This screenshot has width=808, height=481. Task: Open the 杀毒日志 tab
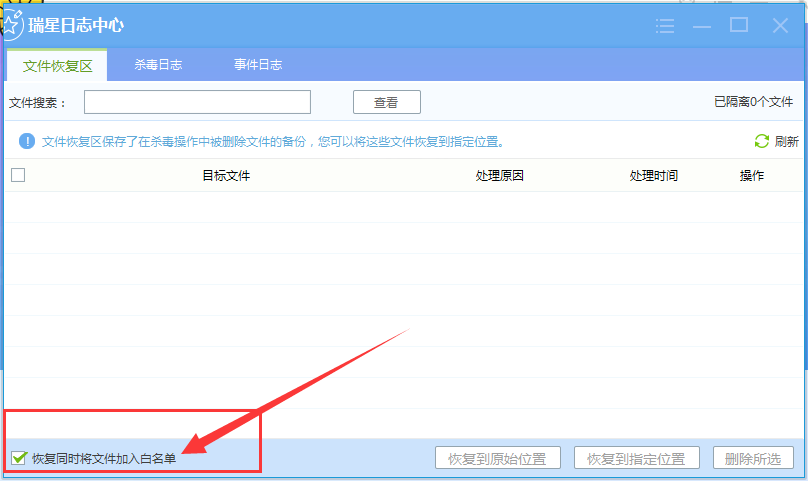point(158,65)
